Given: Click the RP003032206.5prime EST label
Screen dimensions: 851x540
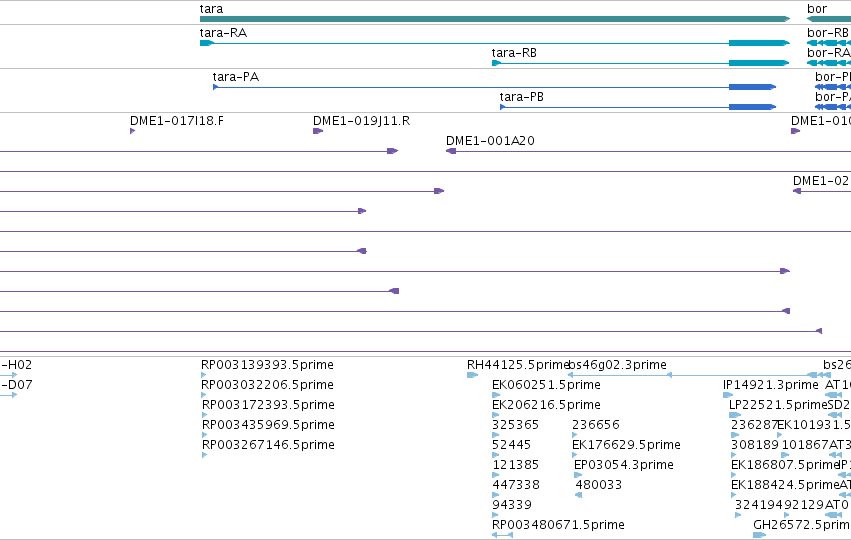Looking at the screenshot, I should click(x=267, y=385).
